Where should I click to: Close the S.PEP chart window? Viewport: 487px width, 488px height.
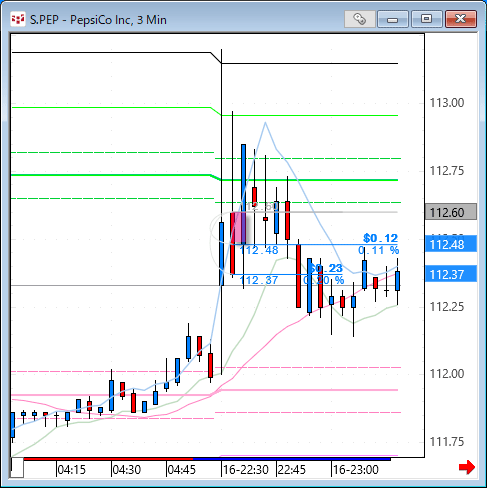pos(461,19)
